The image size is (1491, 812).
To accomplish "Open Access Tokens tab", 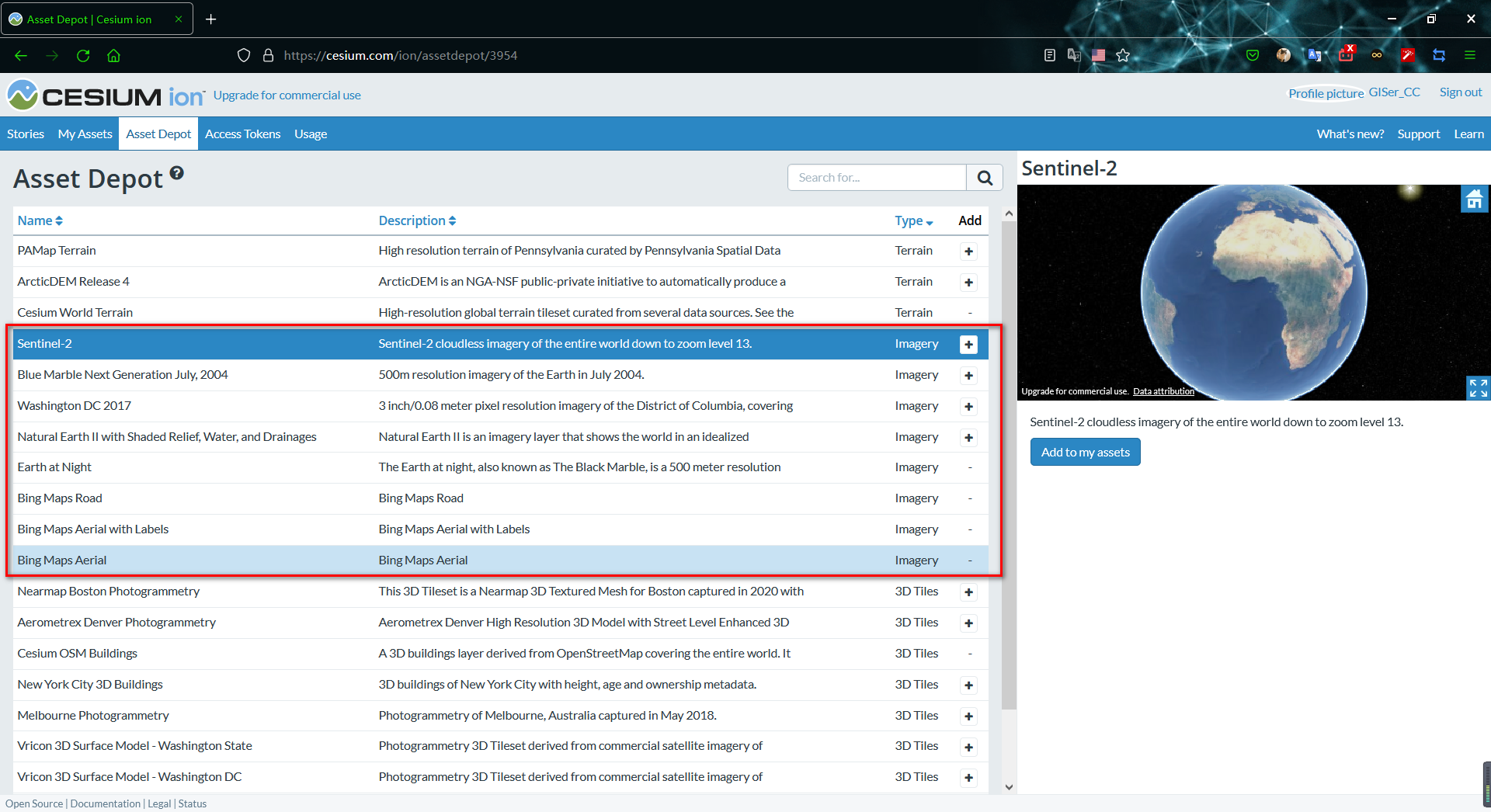I will [243, 134].
